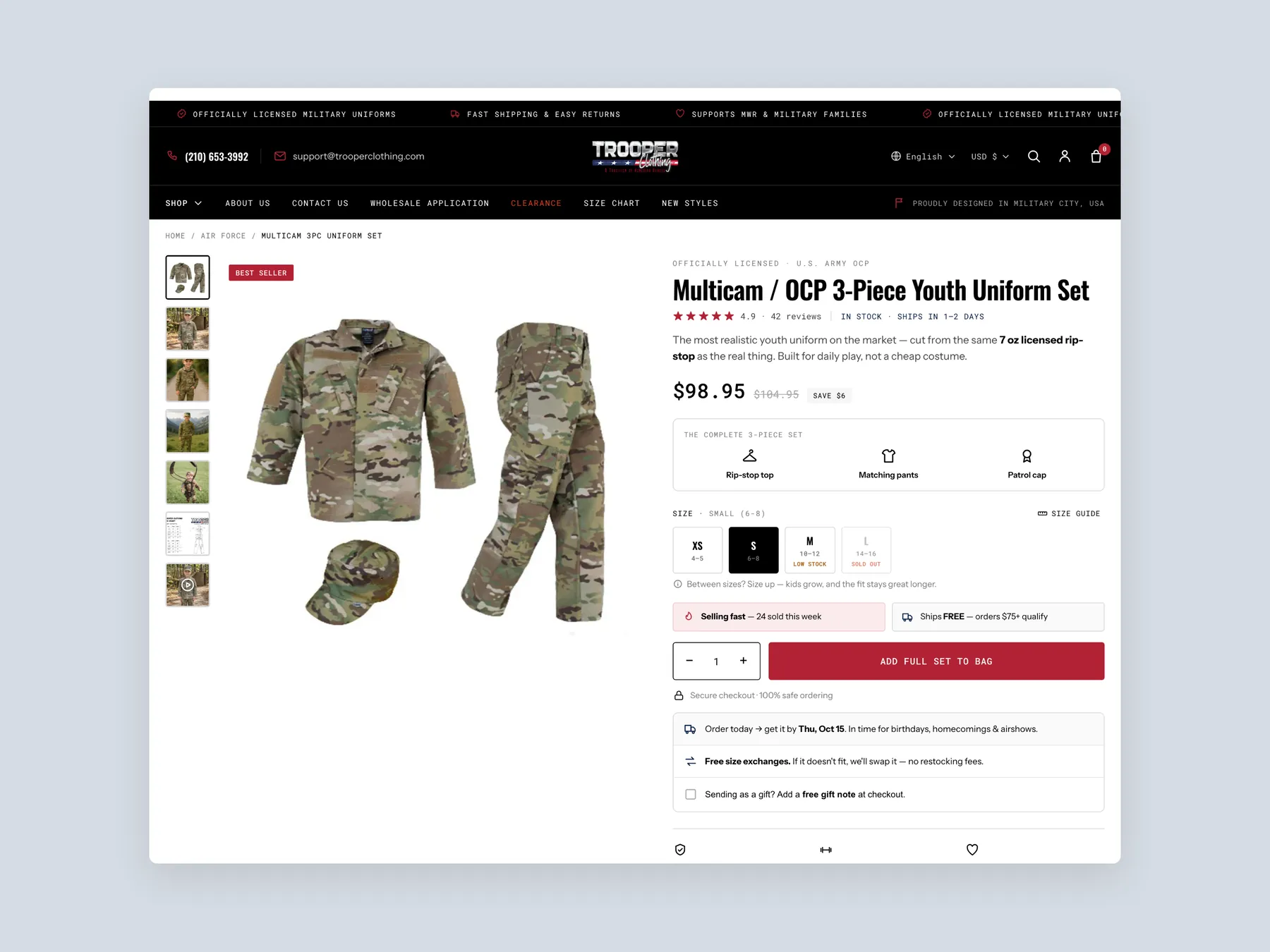Click the hanger icon above Rip-stop top
Screen dimensions: 1270x952
(749, 456)
